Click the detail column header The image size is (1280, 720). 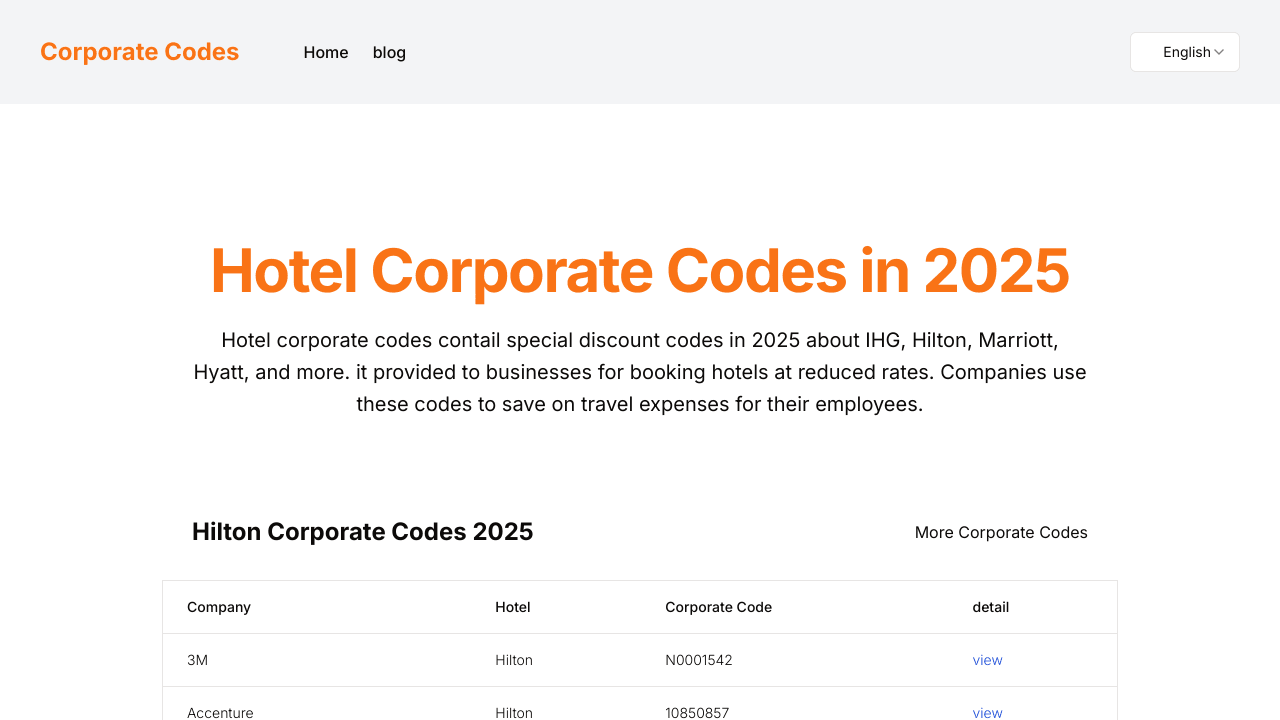pyautogui.click(x=990, y=607)
